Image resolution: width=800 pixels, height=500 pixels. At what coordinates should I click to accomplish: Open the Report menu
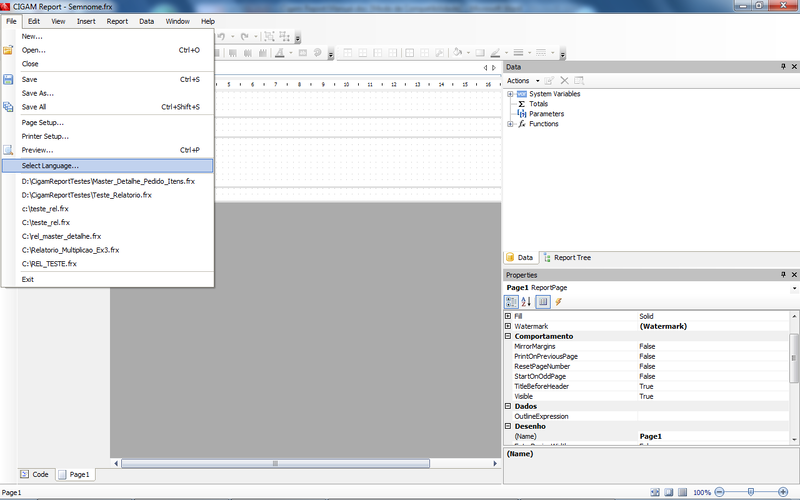point(117,21)
